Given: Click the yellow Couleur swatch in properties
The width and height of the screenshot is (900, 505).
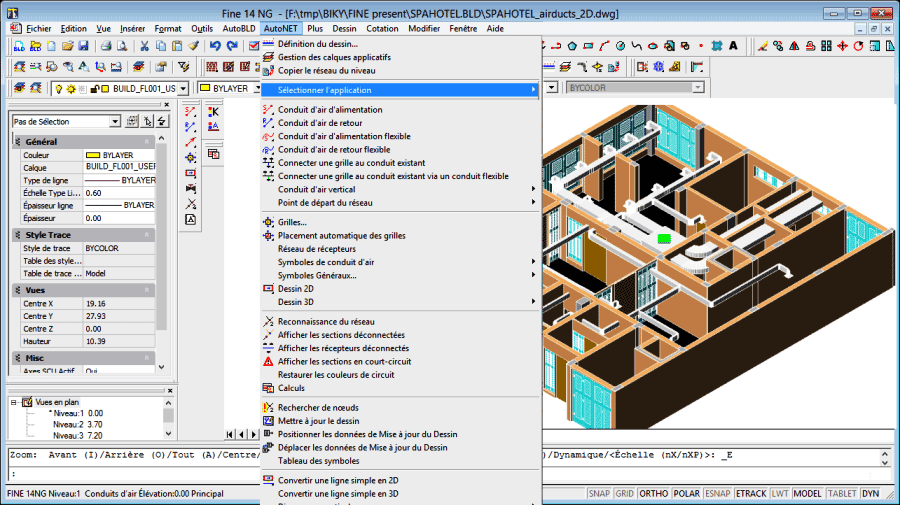Looking at the screenshot, I should coord(93,155).
